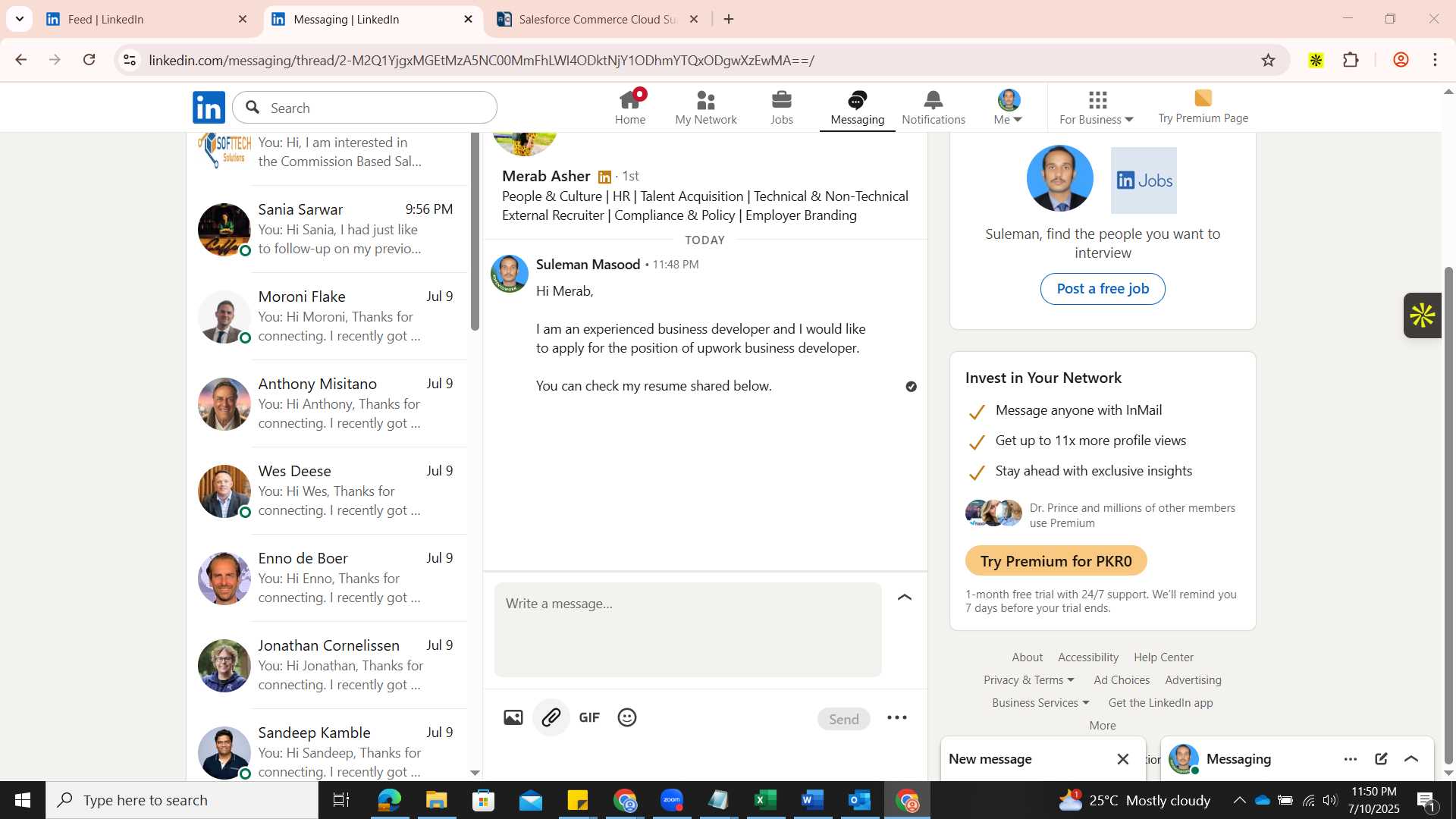
Task: Show hidden system tray icons
Action: 1239,800
